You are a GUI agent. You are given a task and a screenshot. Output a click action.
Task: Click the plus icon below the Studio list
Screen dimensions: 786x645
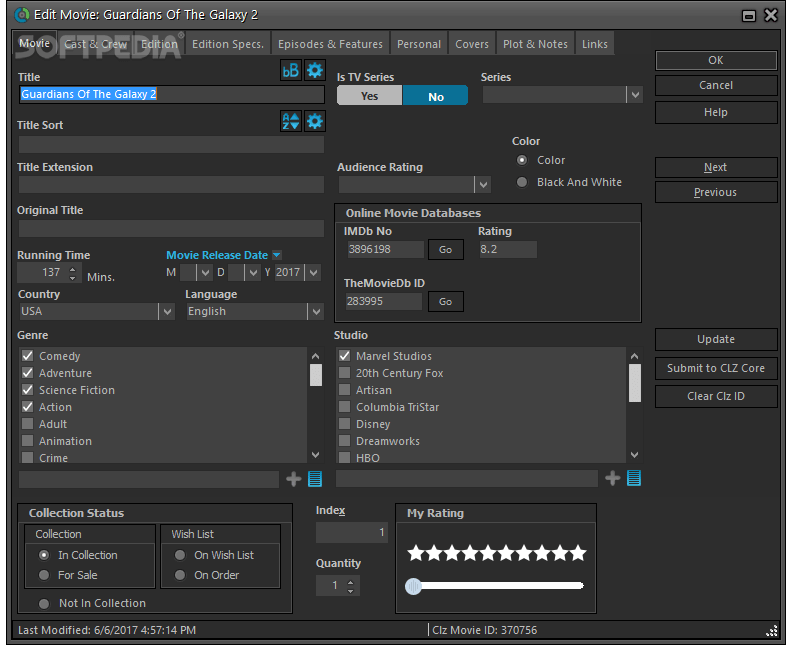tap(612, 479)
